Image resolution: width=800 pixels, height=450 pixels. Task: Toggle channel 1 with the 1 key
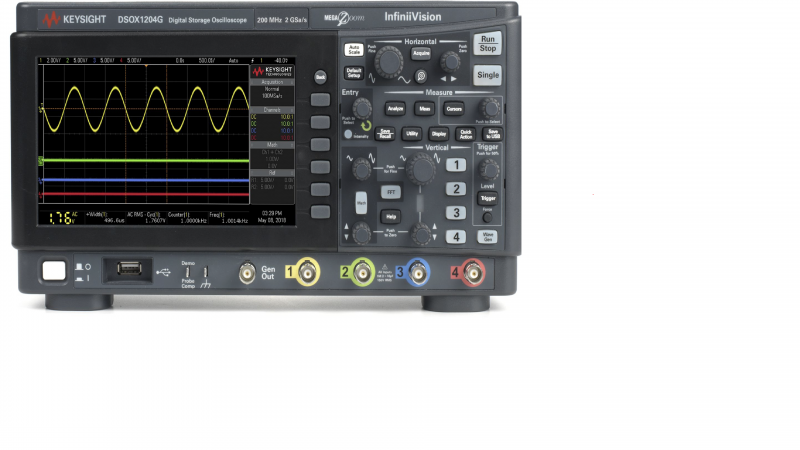[x=456, y=165]
